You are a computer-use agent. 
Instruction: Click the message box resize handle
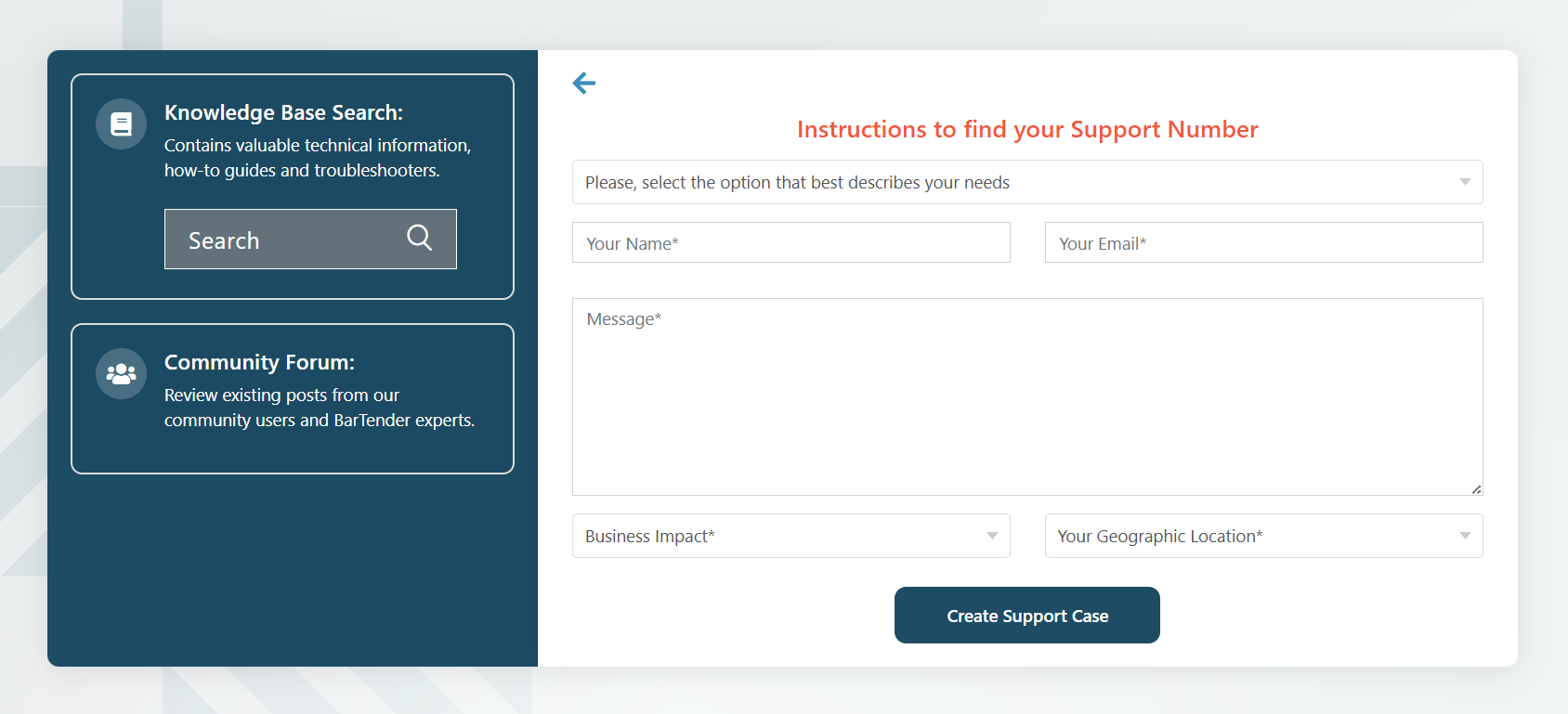1476,488
